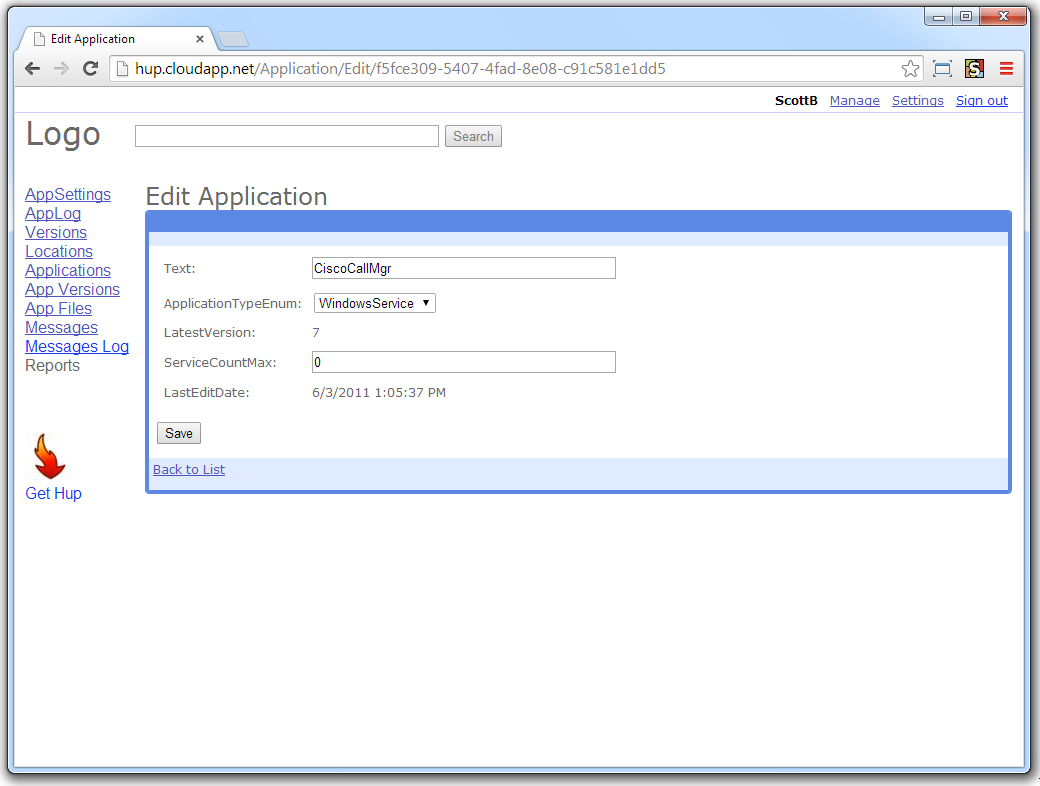
Task: Click the Search button
Action: coord(473,136)
